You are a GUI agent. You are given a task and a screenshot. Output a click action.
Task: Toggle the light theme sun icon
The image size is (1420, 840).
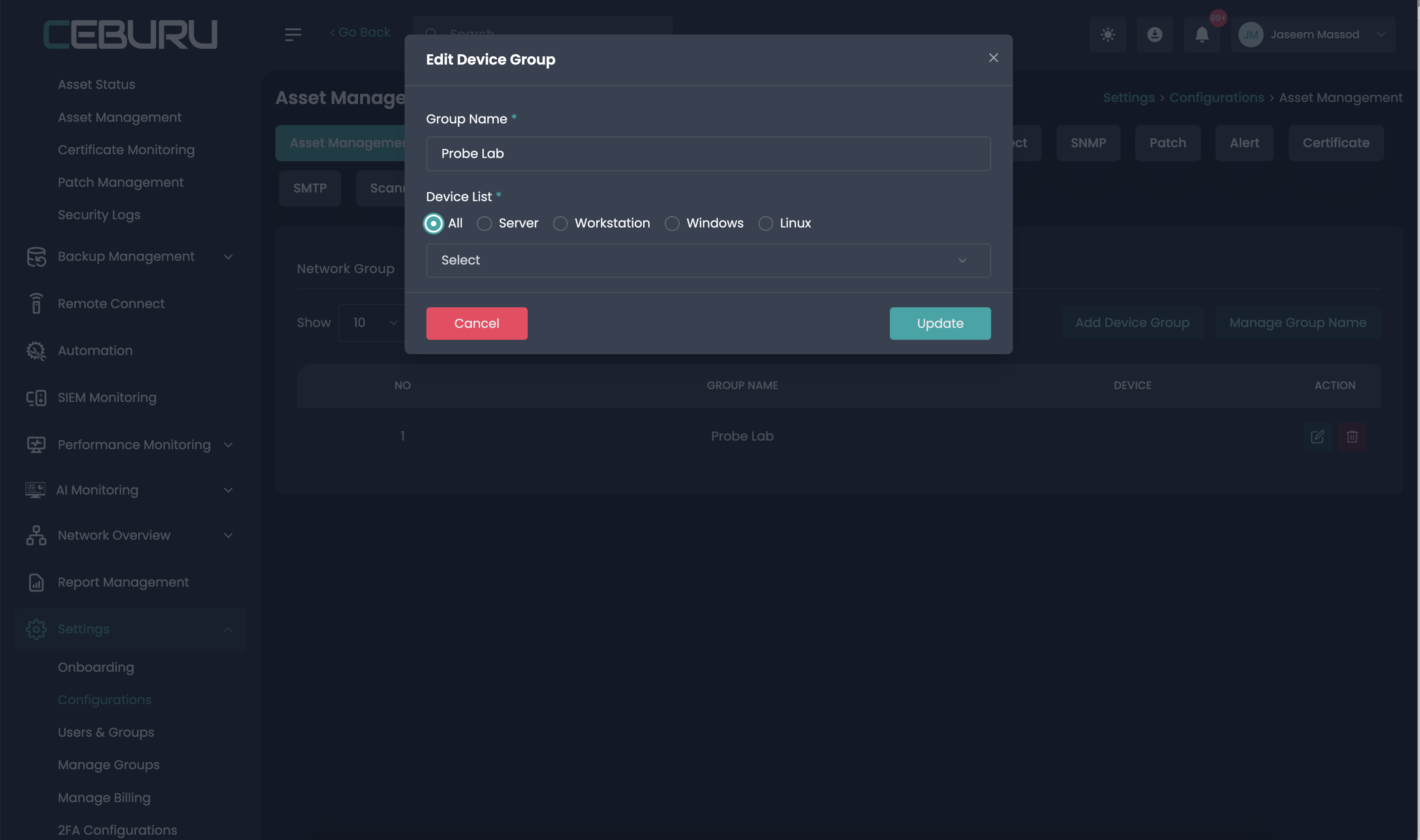[x=1108, y=35]
